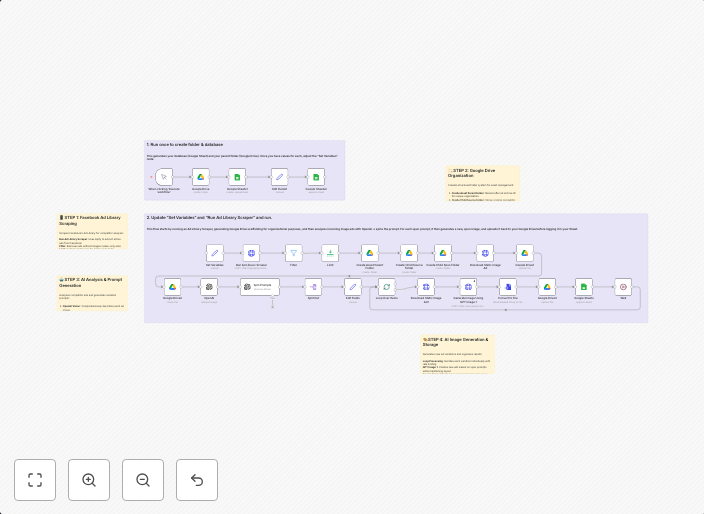The width and height of the screenshot is (704, 514).
Task: Select the STEP 1 Facebook Ad Library Scraping note
Action: (x=92, y=231)
